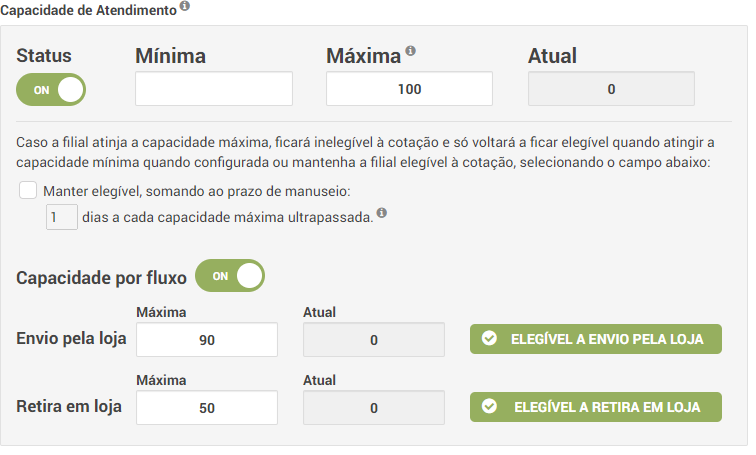Check the Manter elegível checkbox
Screen dimensions: 756x455
pos(28,190)
